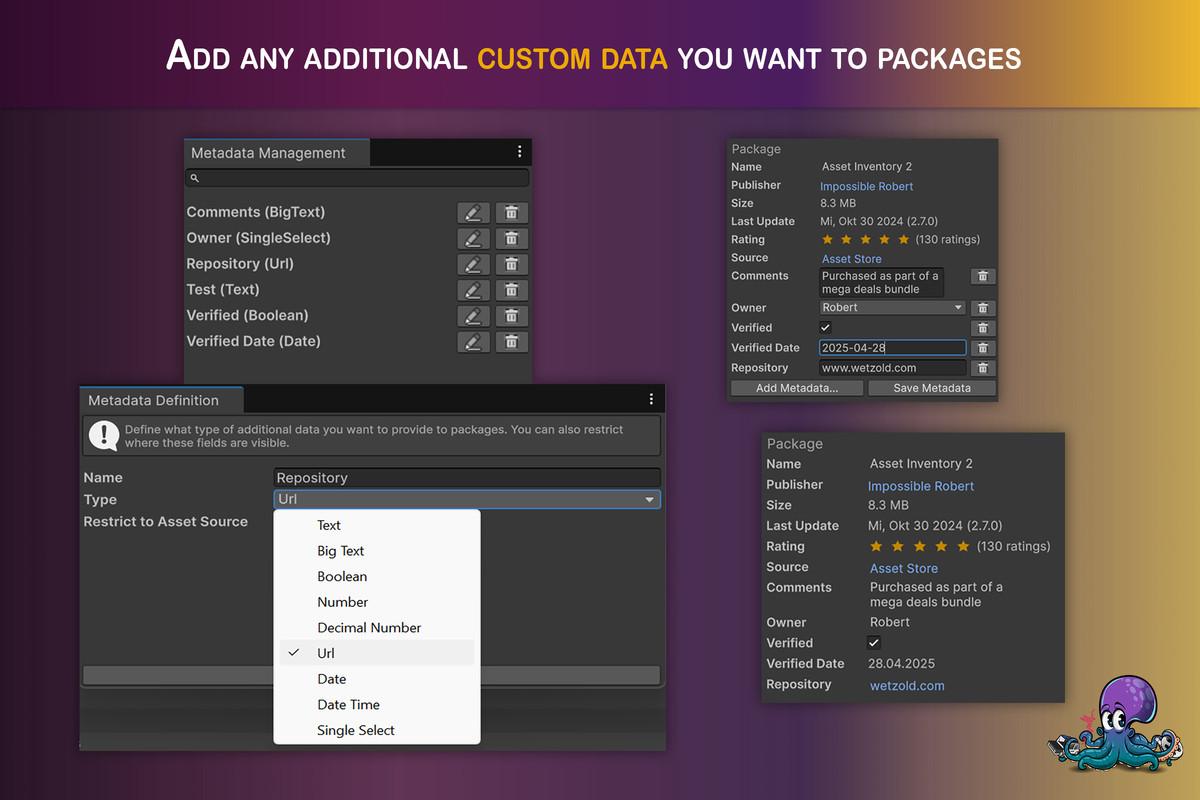Remove the Repository field with its trash icon
Image resolution: width=1200 pixels, height=800 pixels.
(x=983, y=367)
